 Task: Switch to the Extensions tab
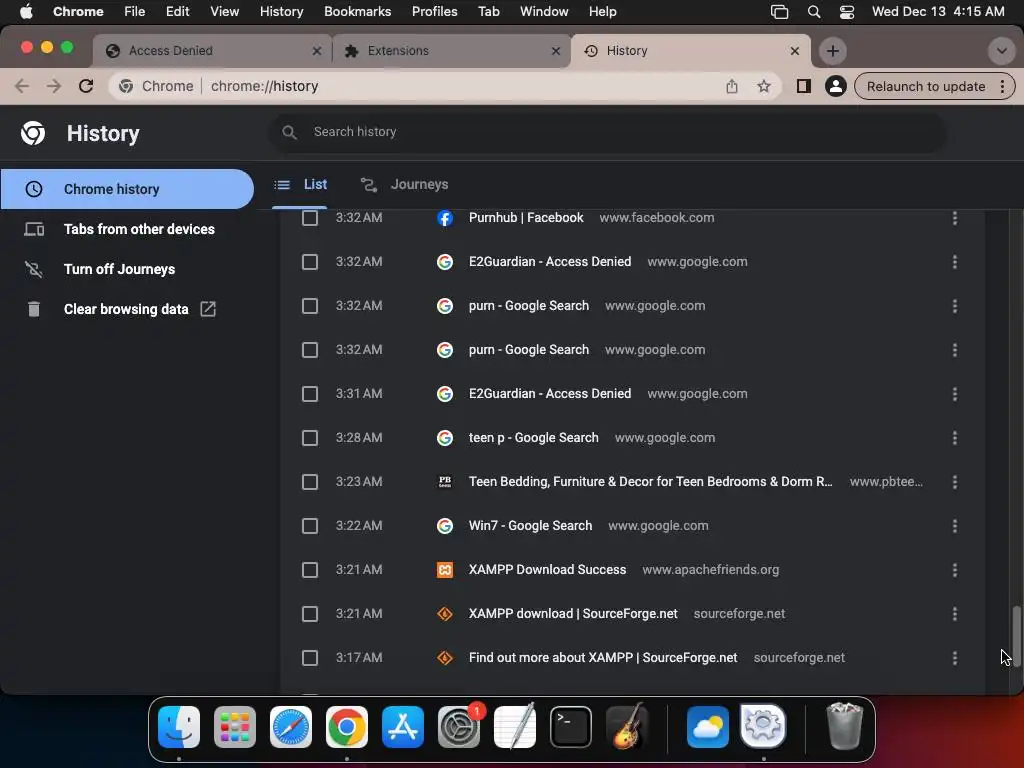click(451, 51)
